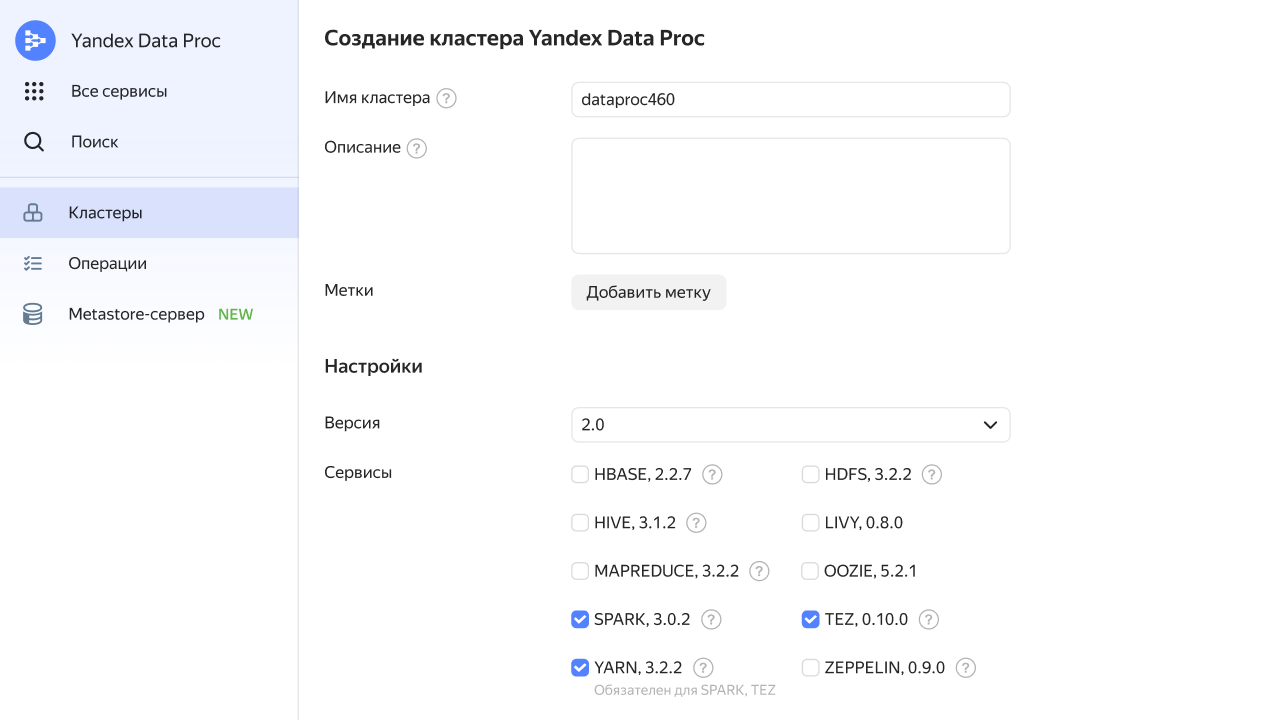
Task: Click the Добавить метку button
Action: [649, 293]
